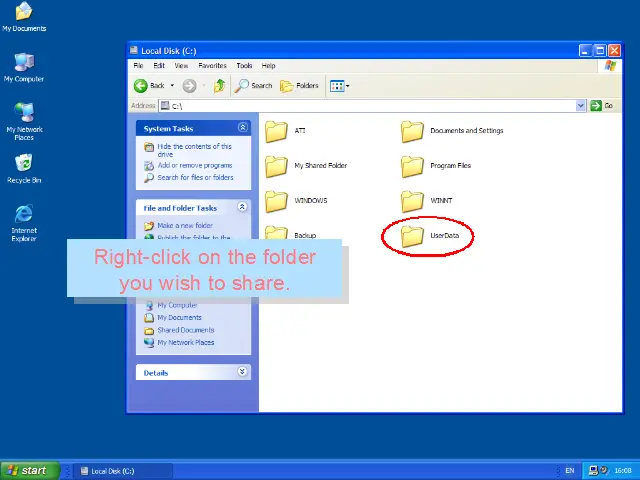The height and width of the screenshot is (480, 640).
Task: Open Search with the magnifier button
Action: 253,86
